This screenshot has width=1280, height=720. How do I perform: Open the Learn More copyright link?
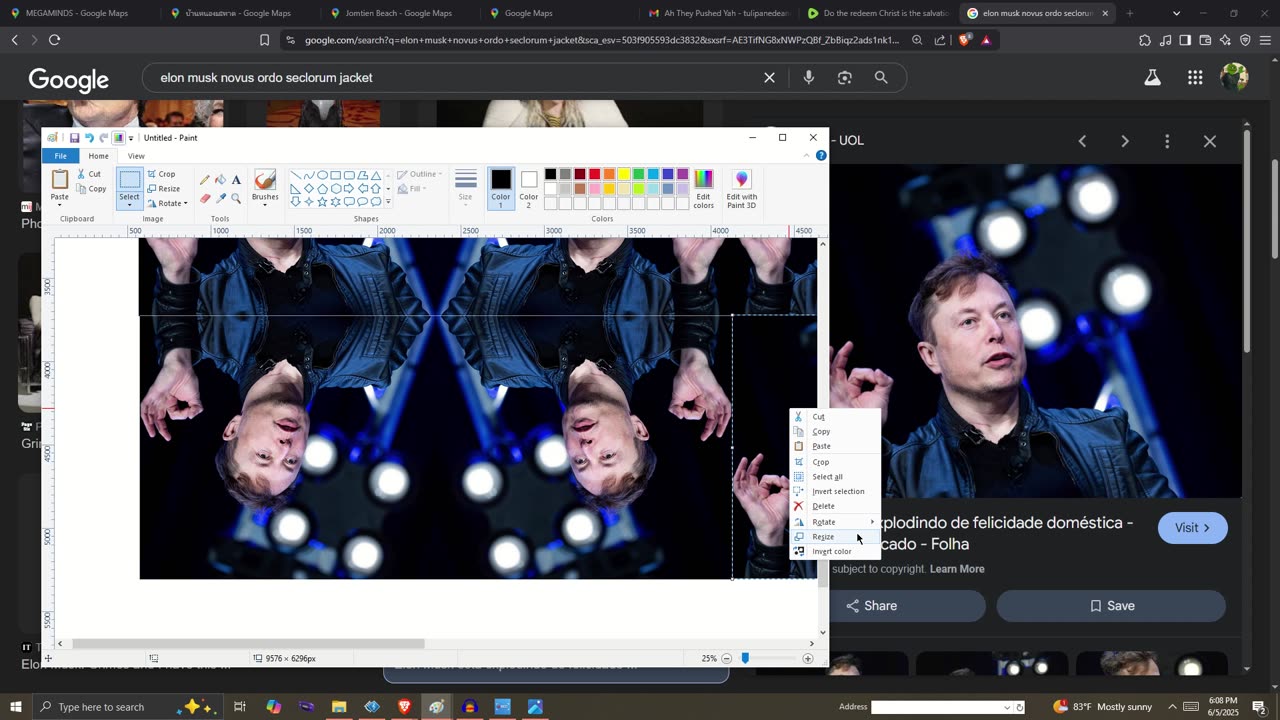tap(957, 569)
